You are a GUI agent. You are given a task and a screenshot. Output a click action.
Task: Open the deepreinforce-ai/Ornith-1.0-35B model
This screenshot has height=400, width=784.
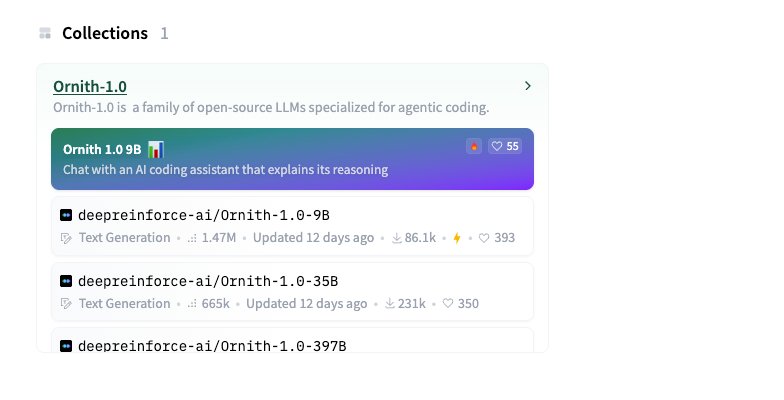(208, 281)
